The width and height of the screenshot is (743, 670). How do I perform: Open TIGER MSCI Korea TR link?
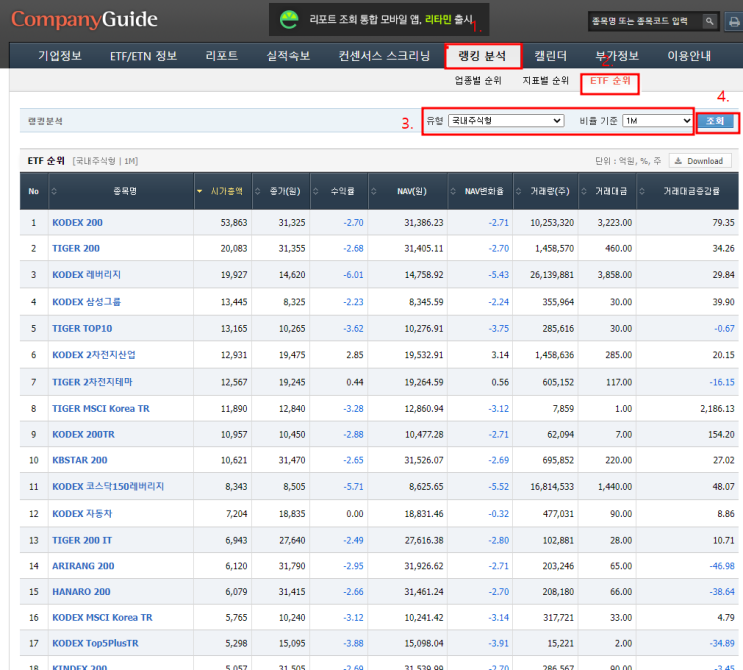point(100,408)
